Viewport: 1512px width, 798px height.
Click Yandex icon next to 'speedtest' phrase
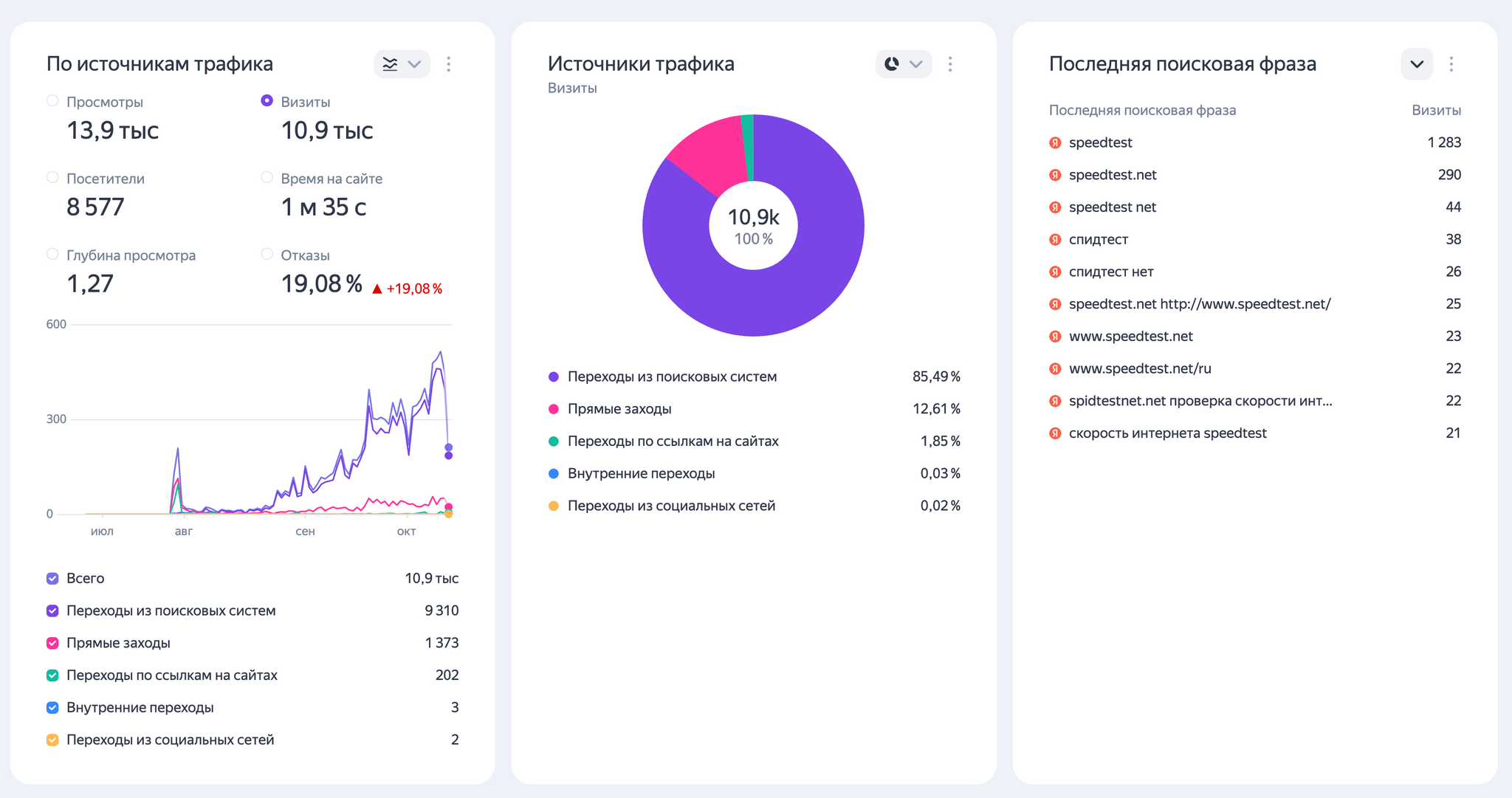[1055, 142]
